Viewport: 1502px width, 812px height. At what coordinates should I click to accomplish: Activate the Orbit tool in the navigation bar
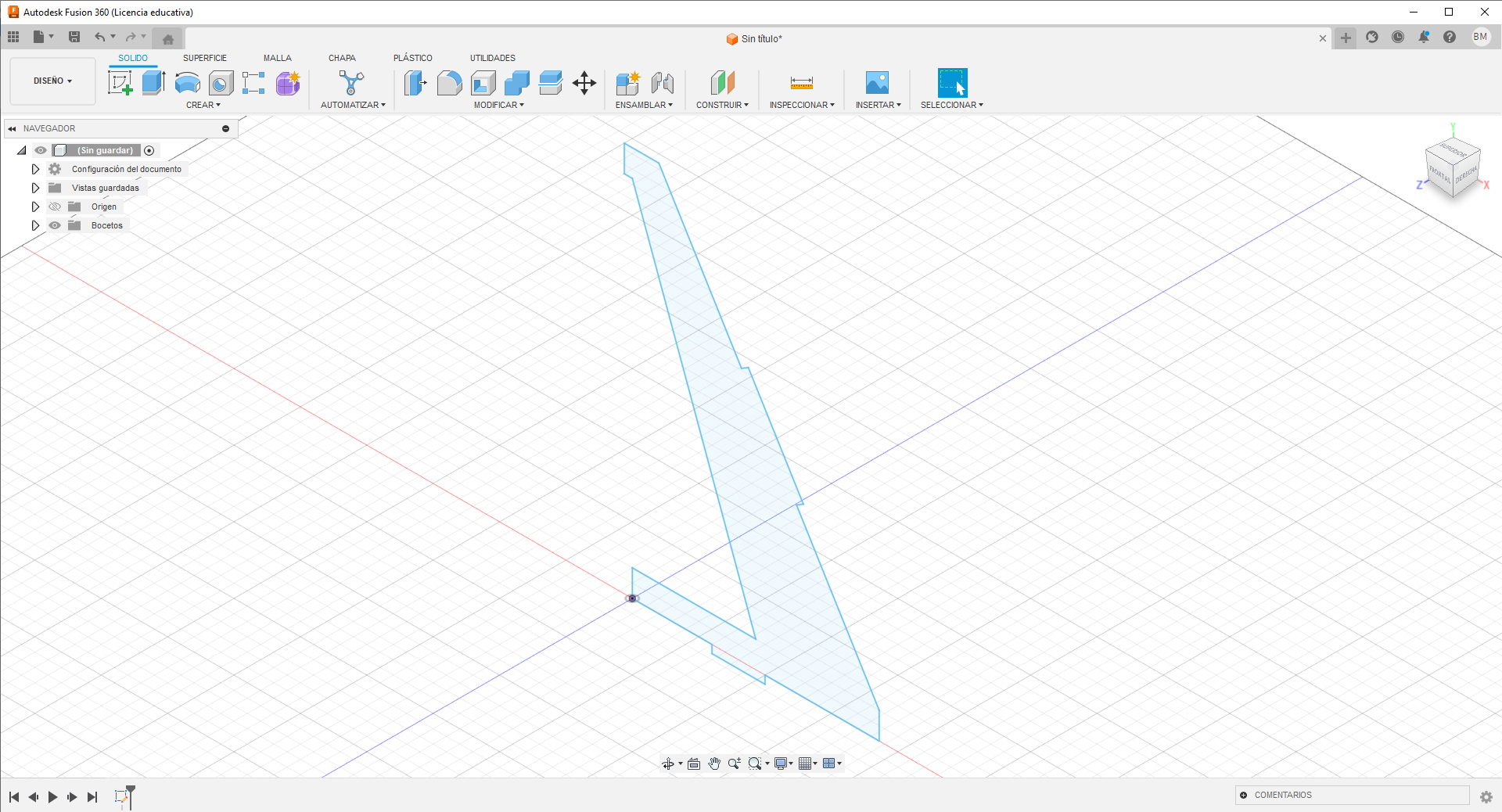point(670,763)
